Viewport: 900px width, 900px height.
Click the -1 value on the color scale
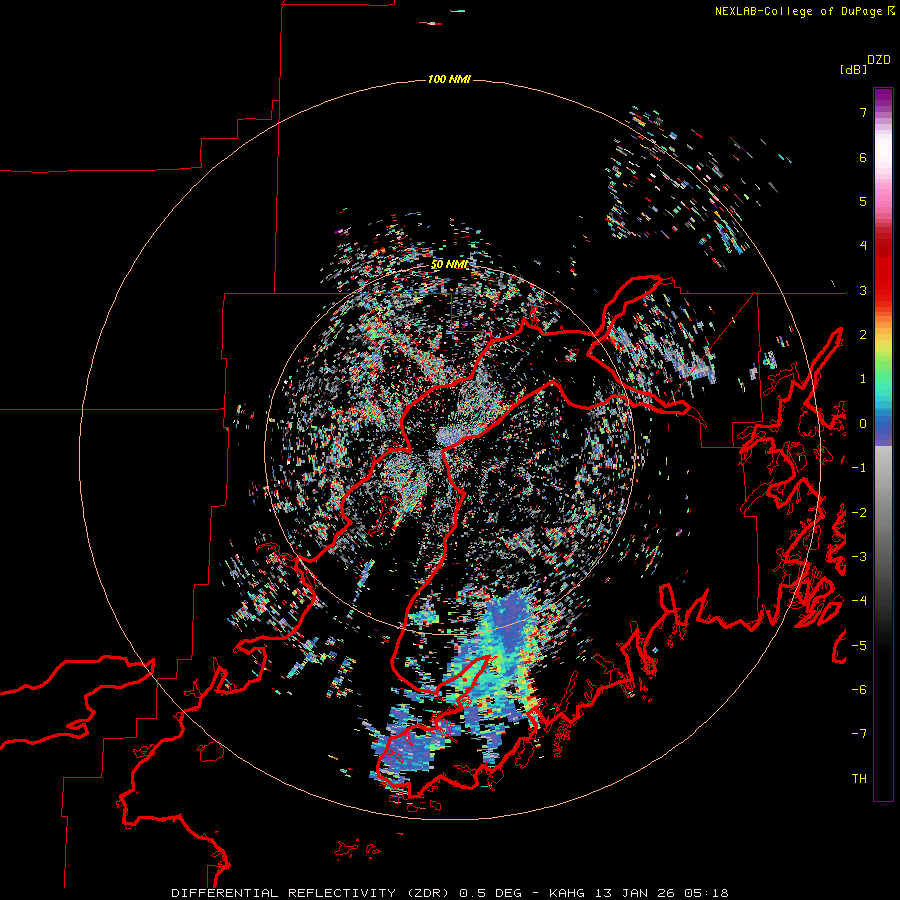859,468
